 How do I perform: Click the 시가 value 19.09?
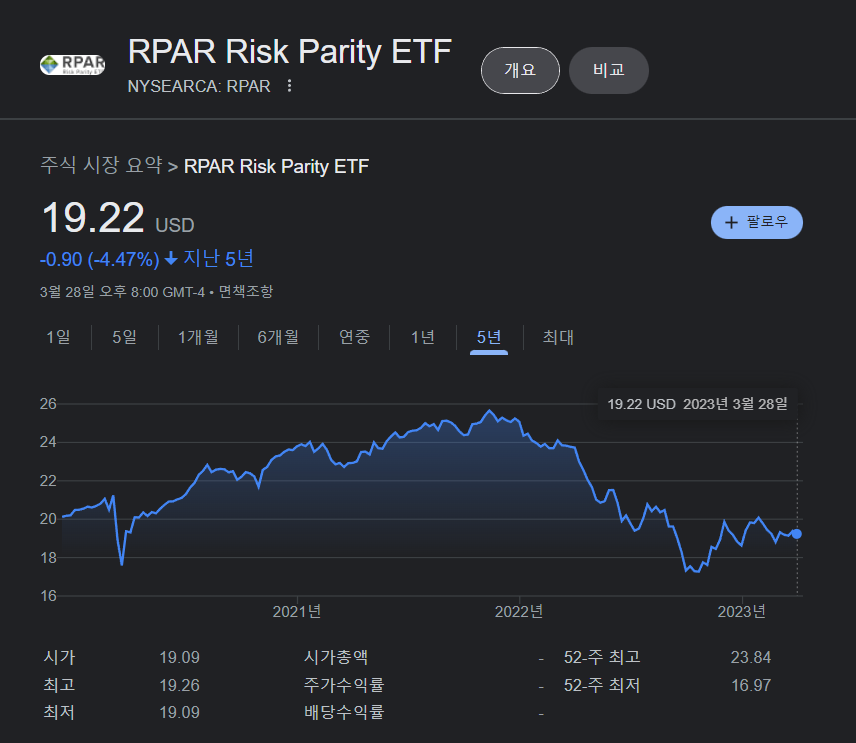tap(180, 657)
